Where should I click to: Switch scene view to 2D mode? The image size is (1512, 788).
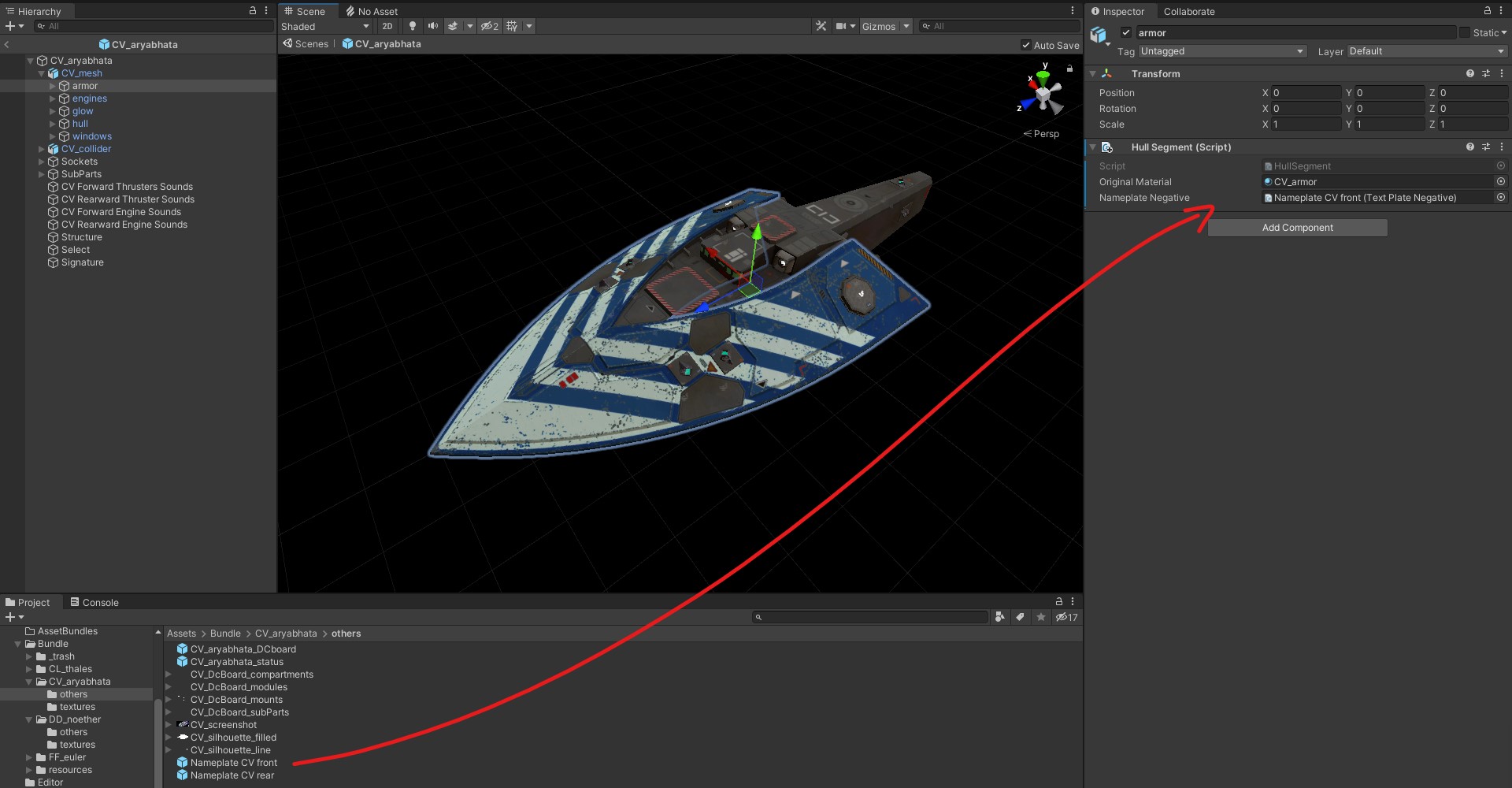click(x=387, y=26)
